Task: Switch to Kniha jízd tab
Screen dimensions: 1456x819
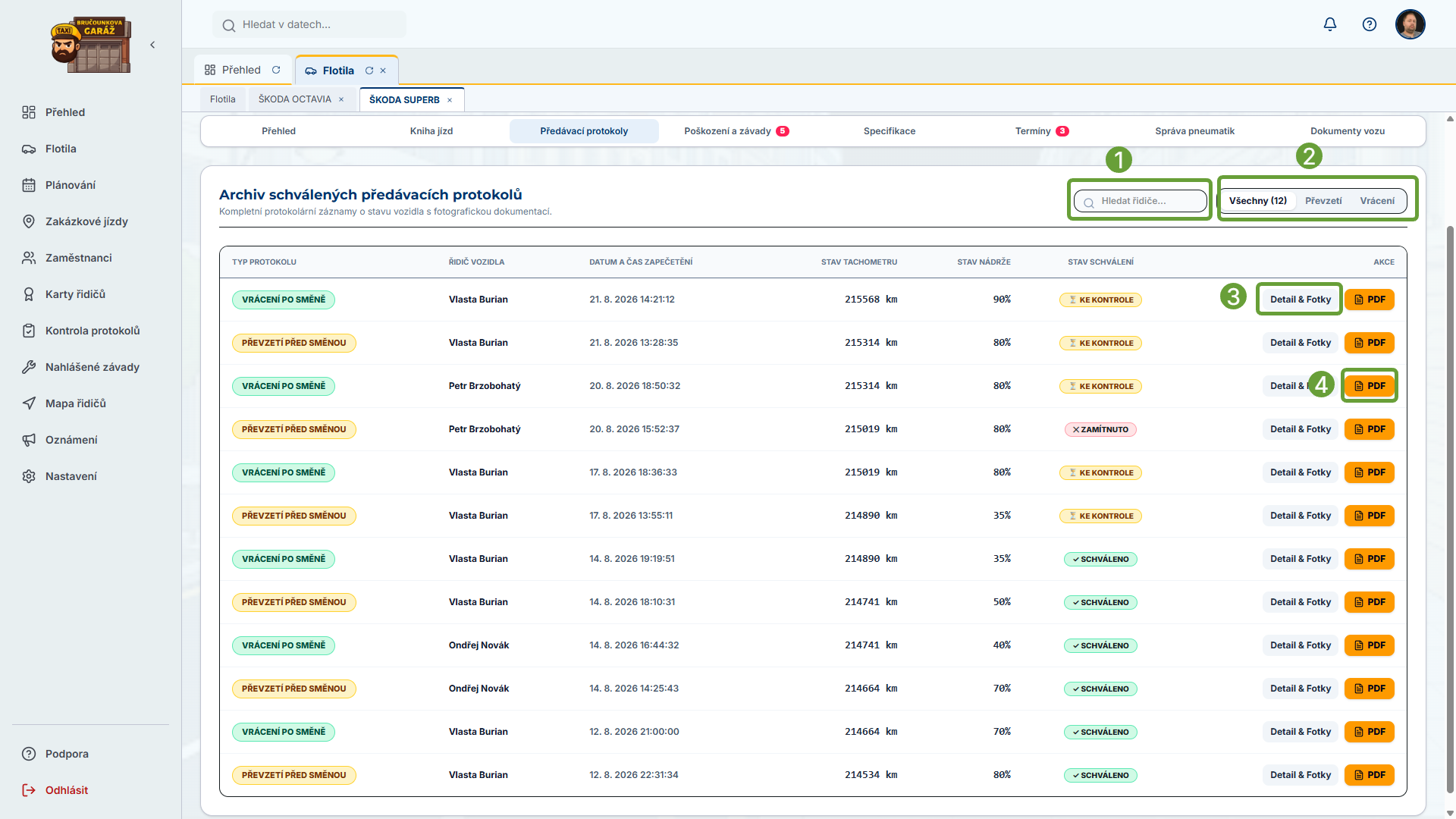Action: click(431, 131)
